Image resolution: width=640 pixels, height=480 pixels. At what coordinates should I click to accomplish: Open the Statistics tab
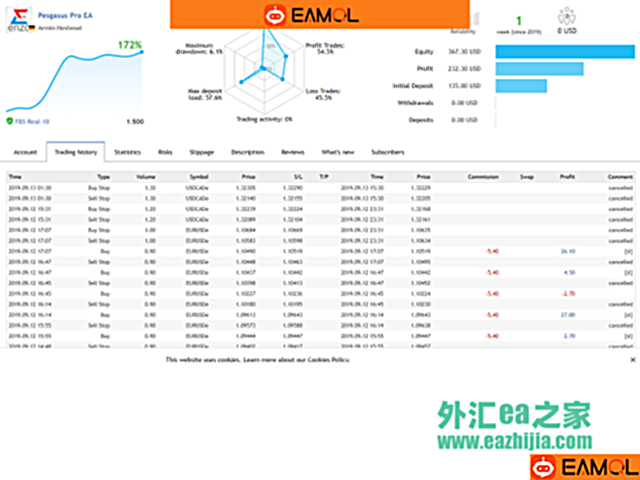(127, 152)
